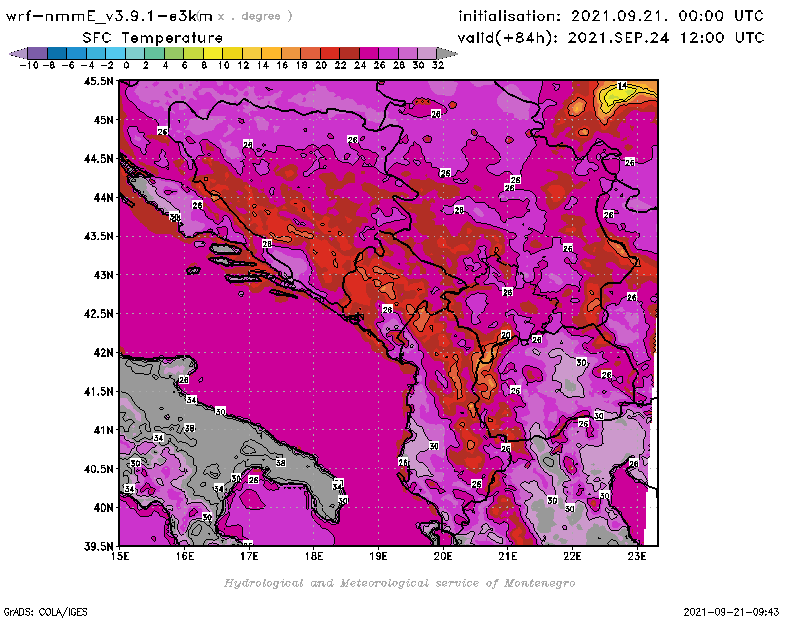Click the '41N' latitude axis label
The height and width of the screenshot is (618, 800).
(103, 430)
